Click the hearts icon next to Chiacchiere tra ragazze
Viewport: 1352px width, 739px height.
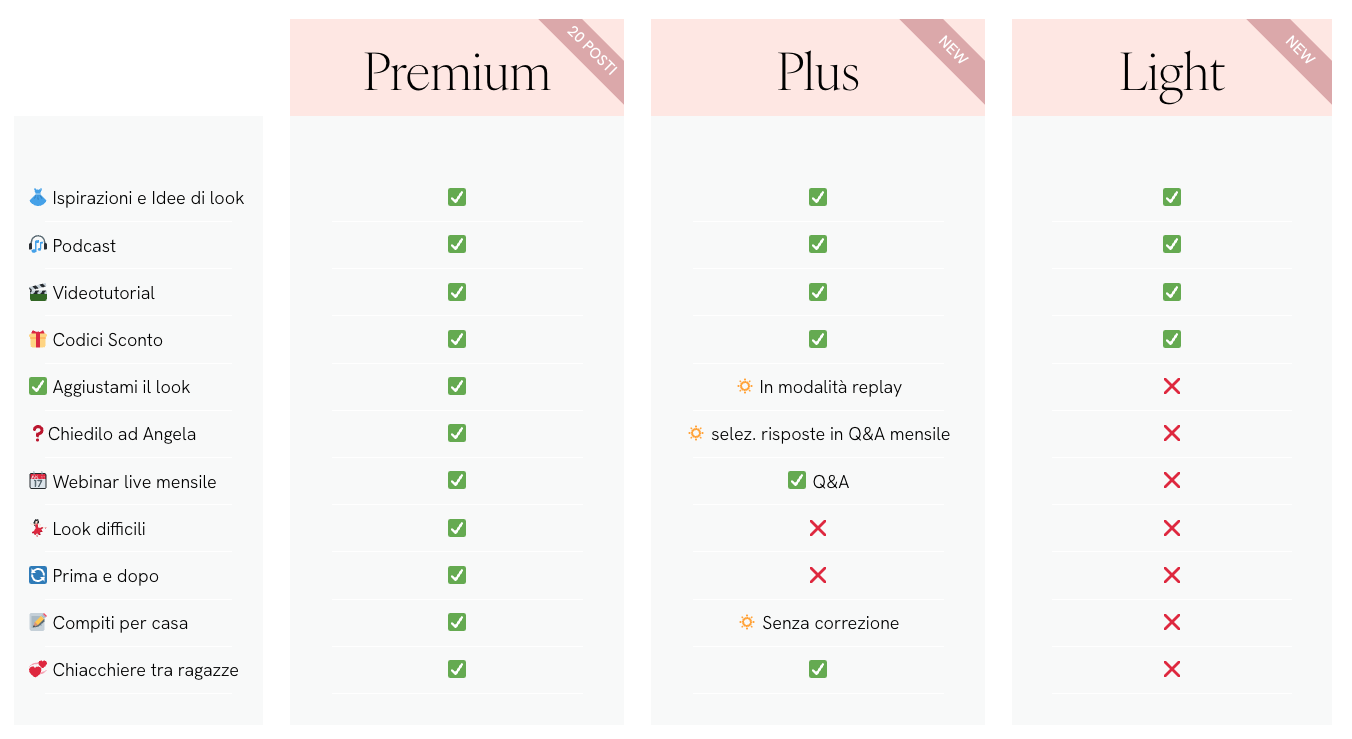pyautogui.click(x=38, y=670)
